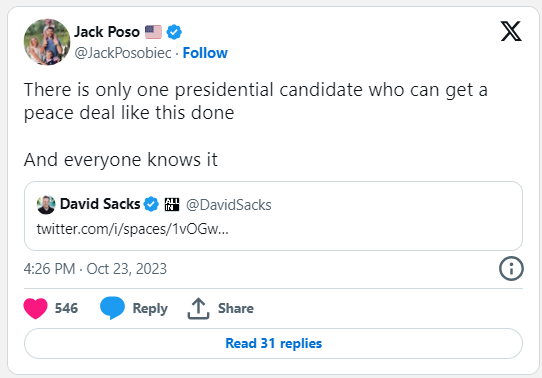Screen dimensions: 542x378
Task: Click the American flag emoji
Action: (153, 32)
